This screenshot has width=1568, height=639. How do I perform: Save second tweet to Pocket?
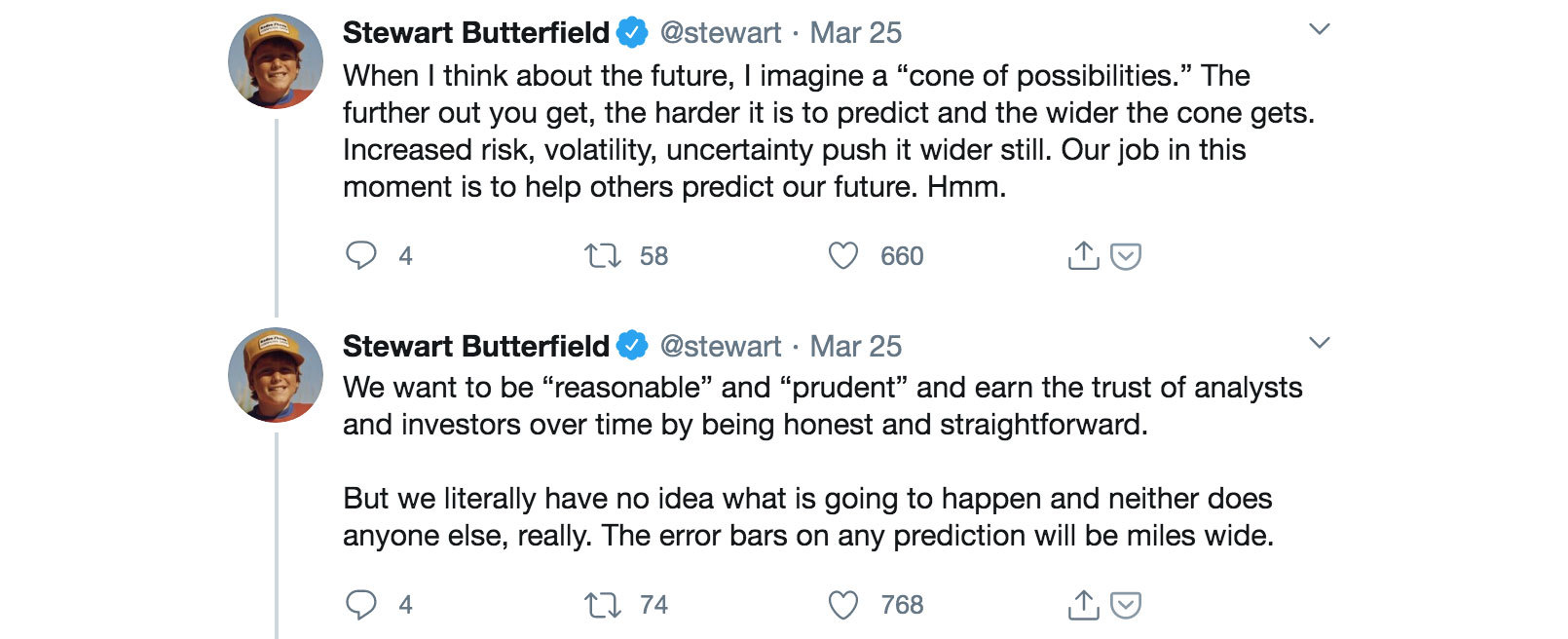click(1126, 605)
